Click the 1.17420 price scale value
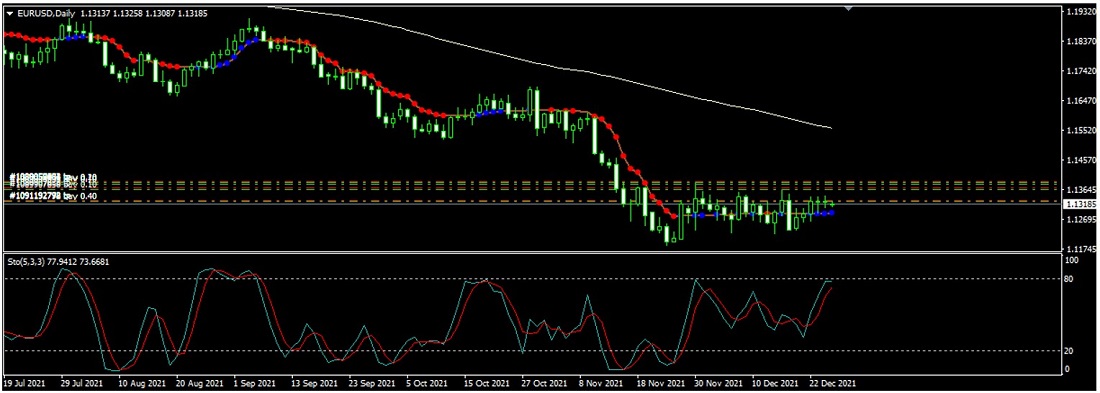1100x393 pixels. point(1081,72)
